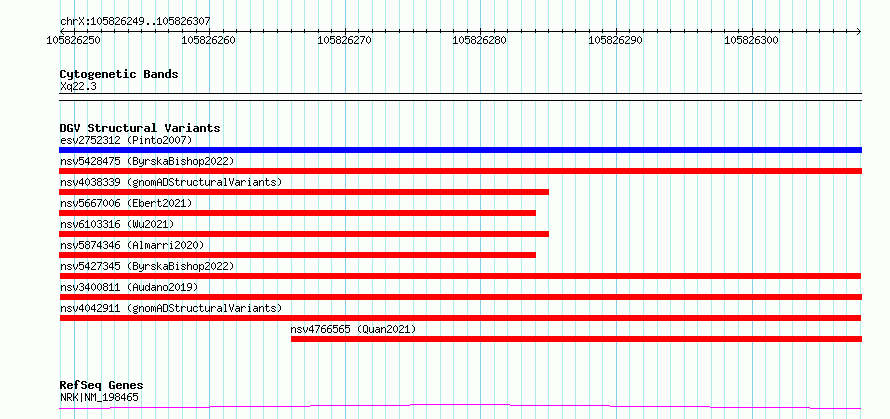Image resolution: width=890 pixels, height=419 pixels.
Task: Click the NRK|NM_198465 gene label
Action: click(x=99, y=397)
